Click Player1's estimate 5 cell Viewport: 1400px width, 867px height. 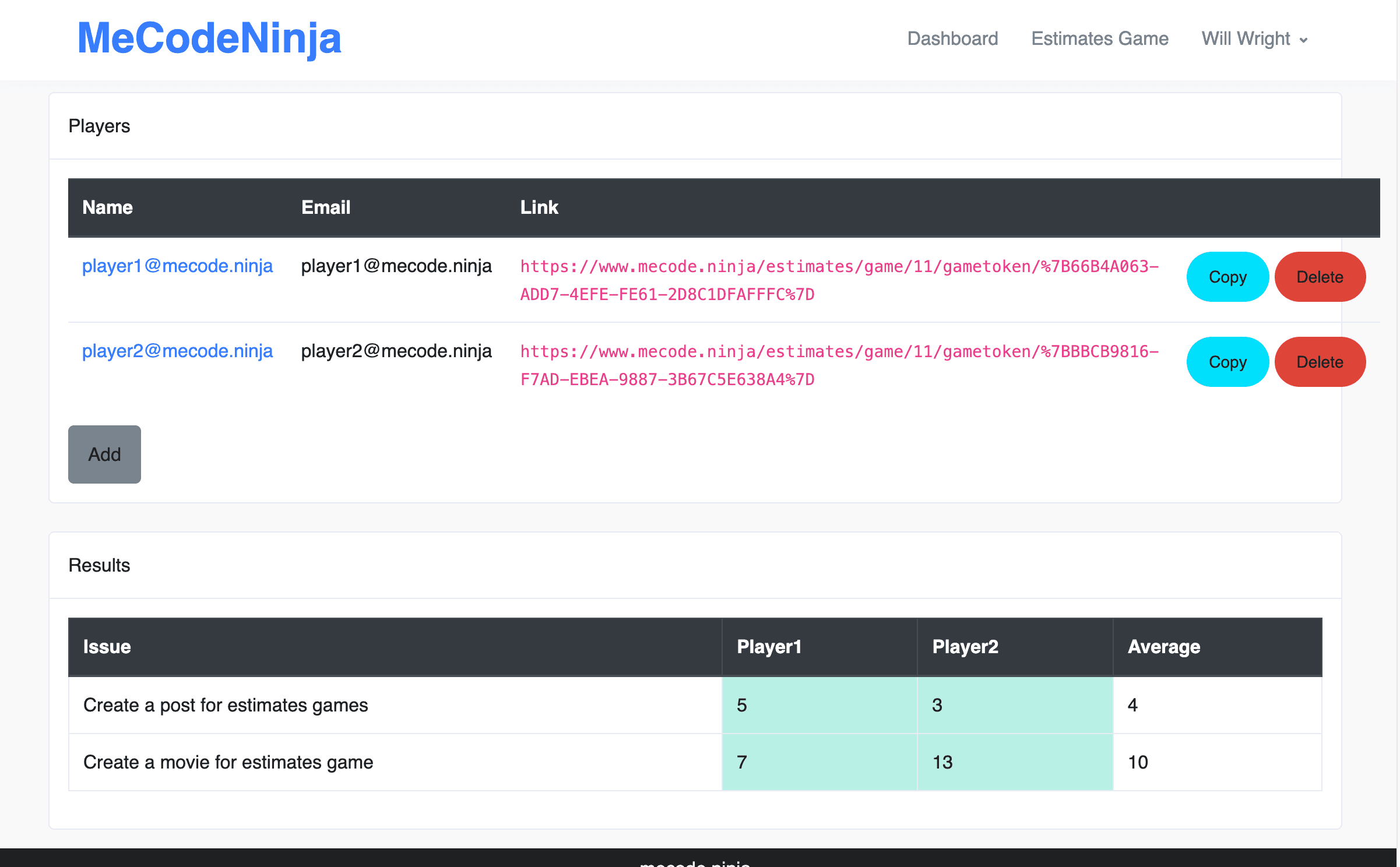click(819, 705)
